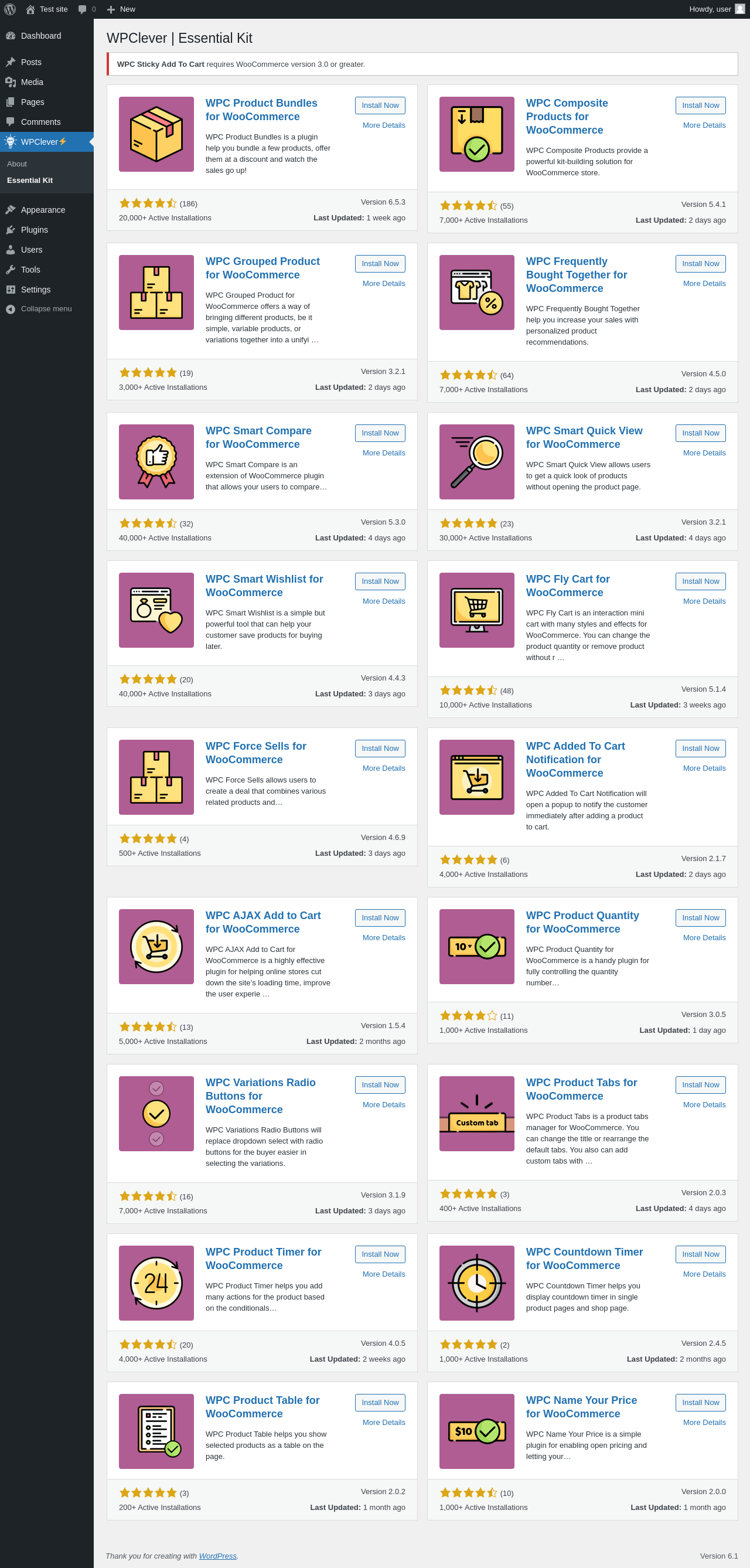Image resolution: width=750 pixels, height=1568 pixels.
Task: Click the WordPress link in the footer
Action: pos(217,1556)
